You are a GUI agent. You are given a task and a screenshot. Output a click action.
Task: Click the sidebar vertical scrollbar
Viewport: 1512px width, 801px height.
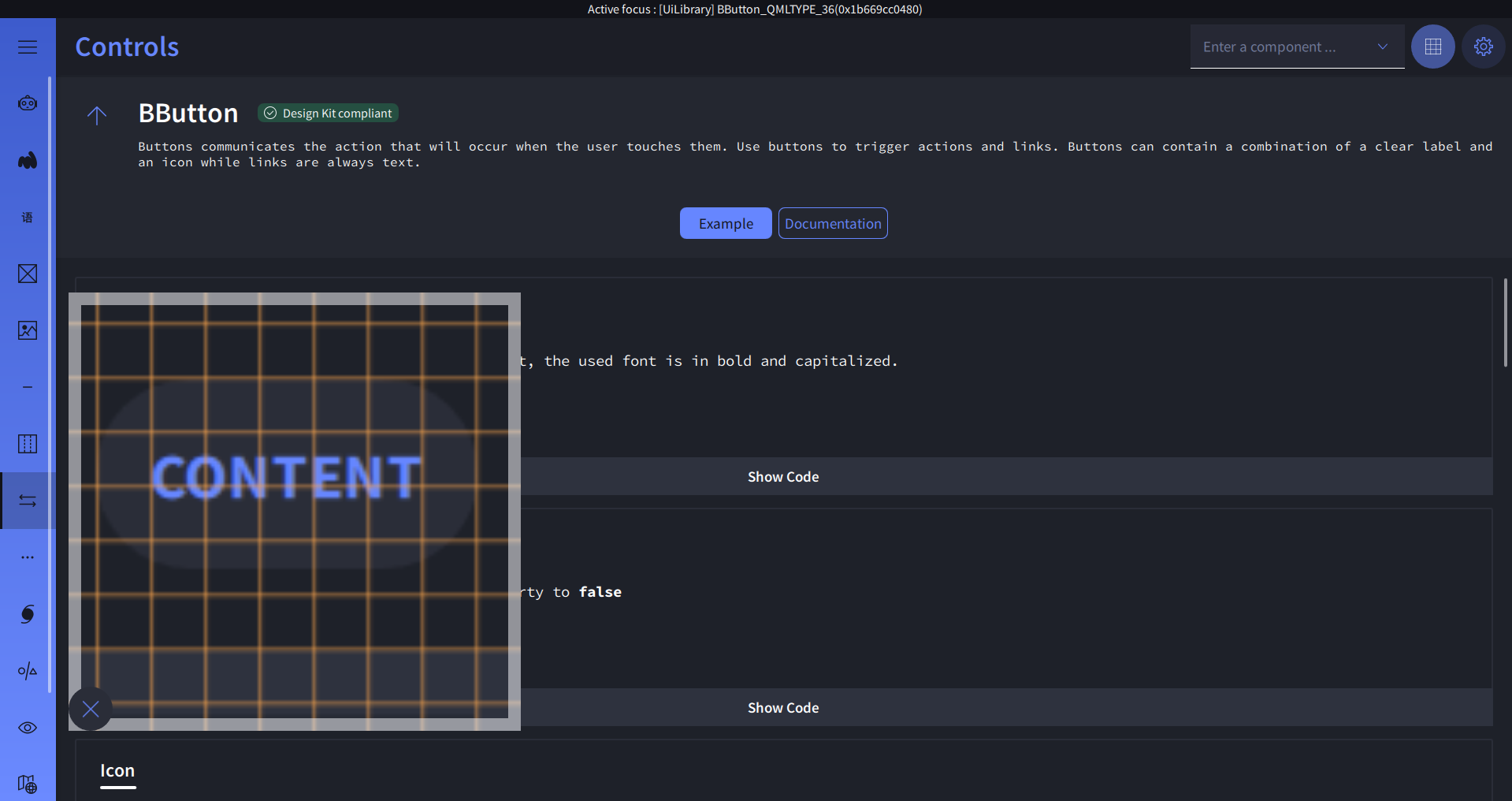coord(50,385)
